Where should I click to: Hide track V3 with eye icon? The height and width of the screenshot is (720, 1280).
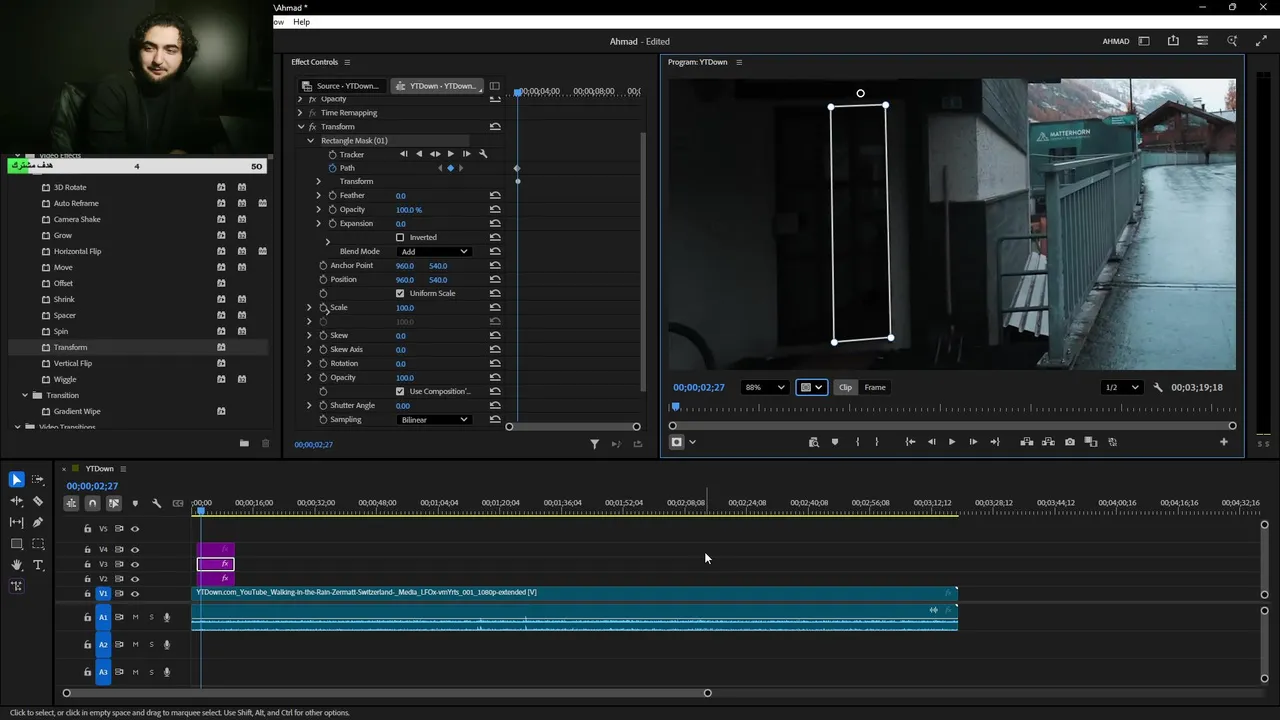pyautogui.click(x=135, y=564)
